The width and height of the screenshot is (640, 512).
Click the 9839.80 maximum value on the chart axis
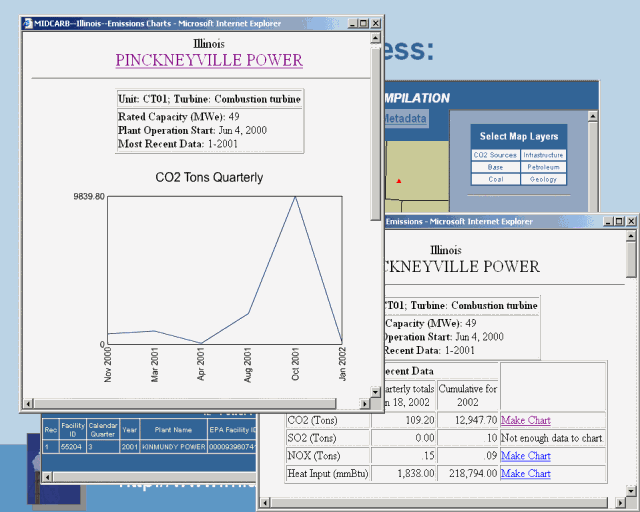(x=89, y=197)
